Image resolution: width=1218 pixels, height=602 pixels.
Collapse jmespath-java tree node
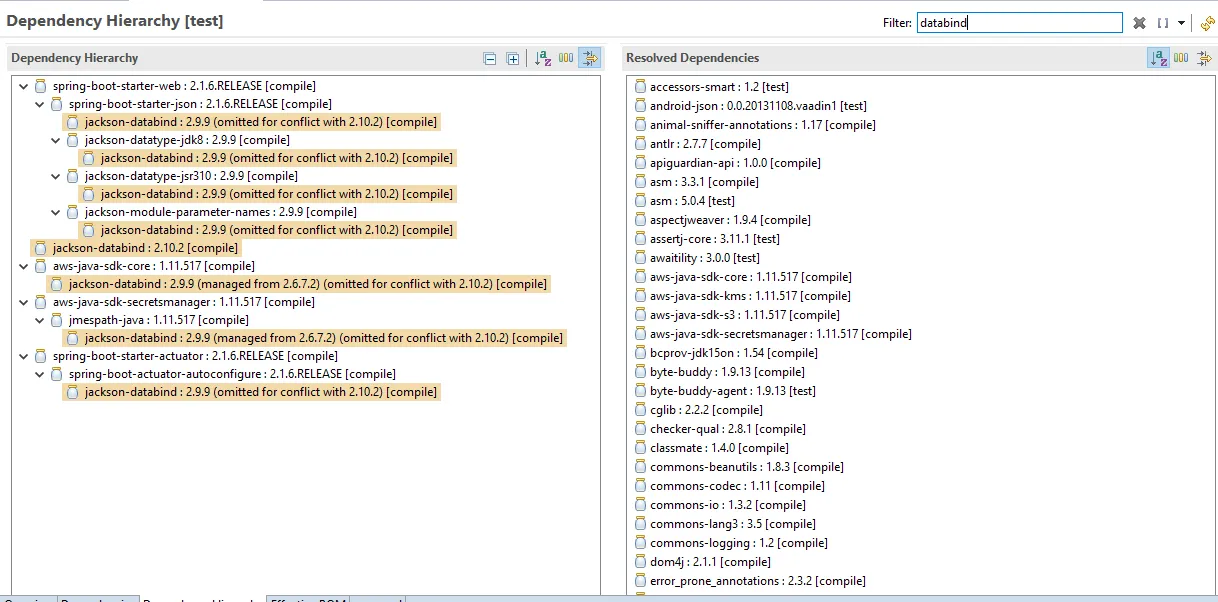click(x=40, y=320)
